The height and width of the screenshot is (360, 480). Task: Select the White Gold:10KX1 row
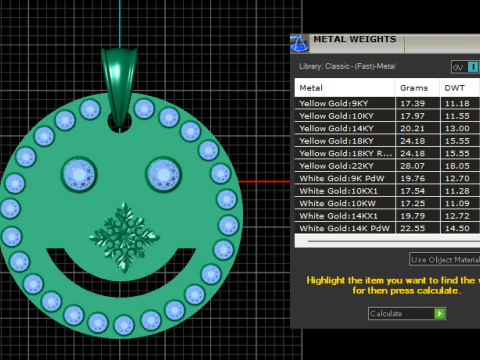(x=387, y=191)
